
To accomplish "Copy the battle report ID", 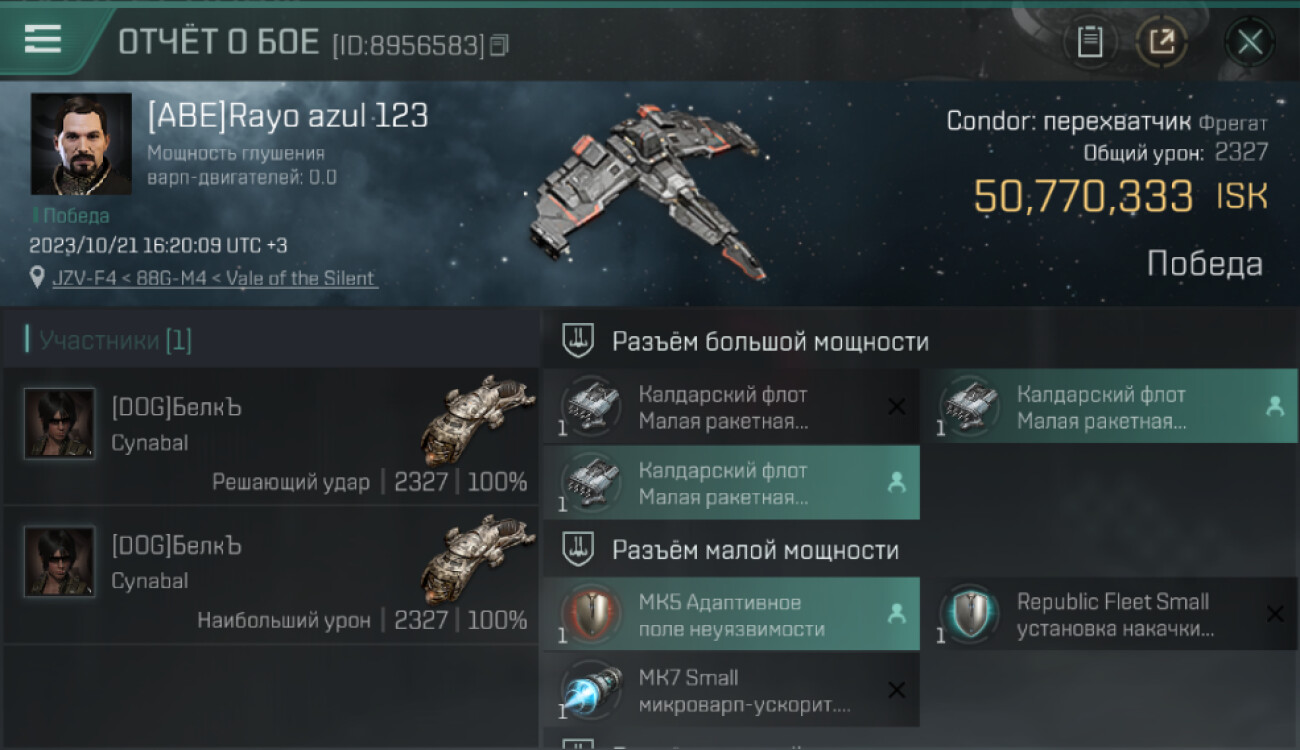I will coord(499,45).
